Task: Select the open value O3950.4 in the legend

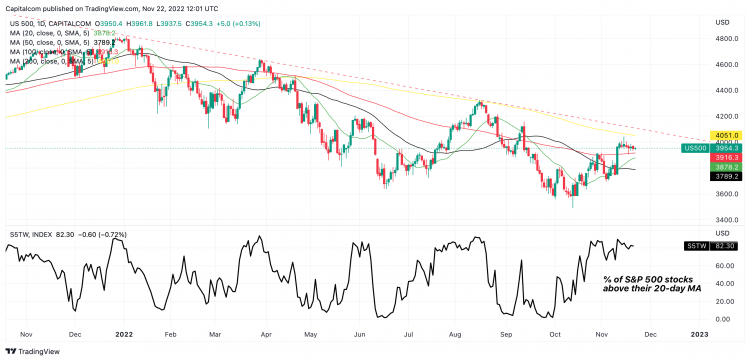Action: (108, 23)
